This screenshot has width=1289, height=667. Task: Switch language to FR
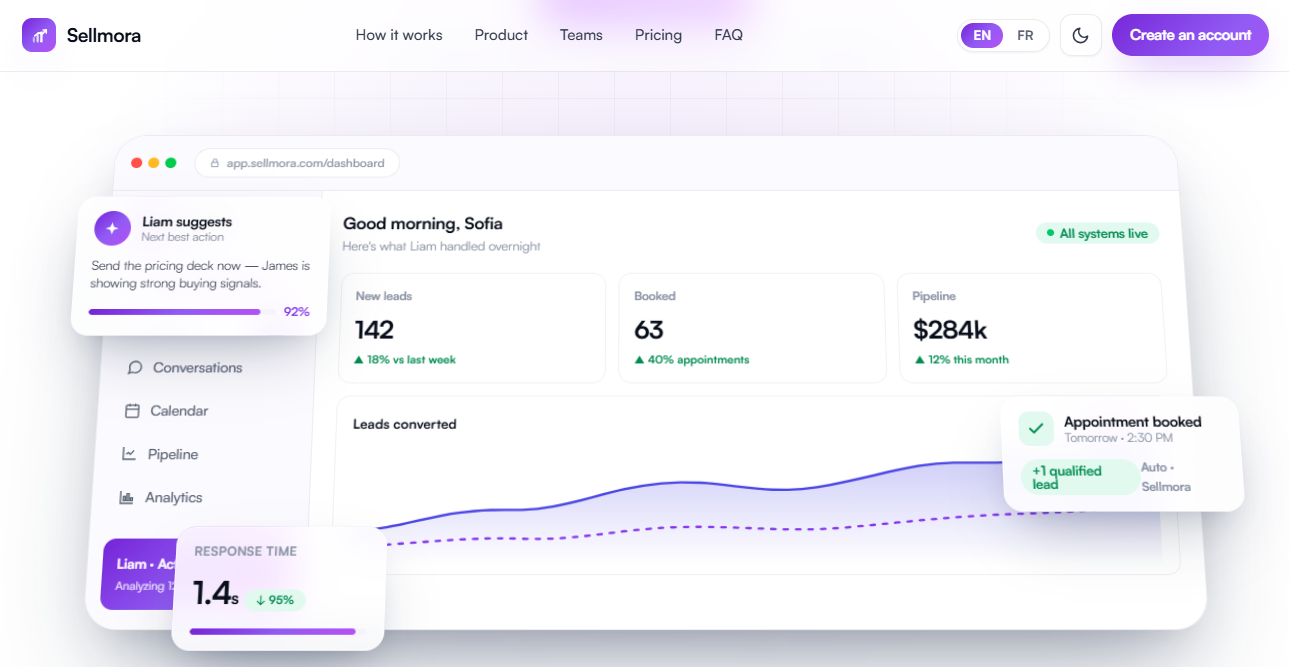point(1025,35)
